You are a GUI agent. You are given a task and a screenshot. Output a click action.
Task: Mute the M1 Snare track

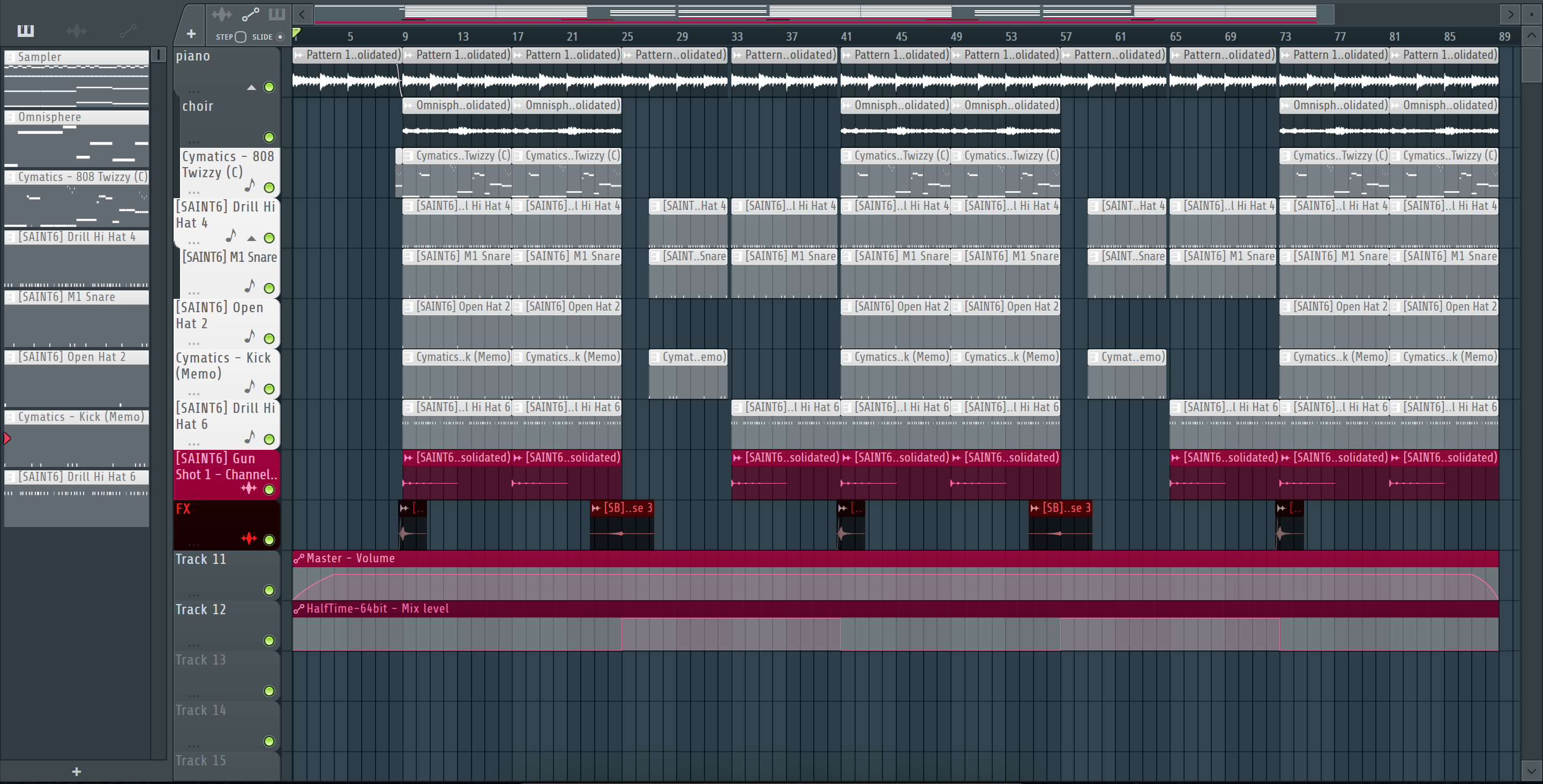(269, 289)
